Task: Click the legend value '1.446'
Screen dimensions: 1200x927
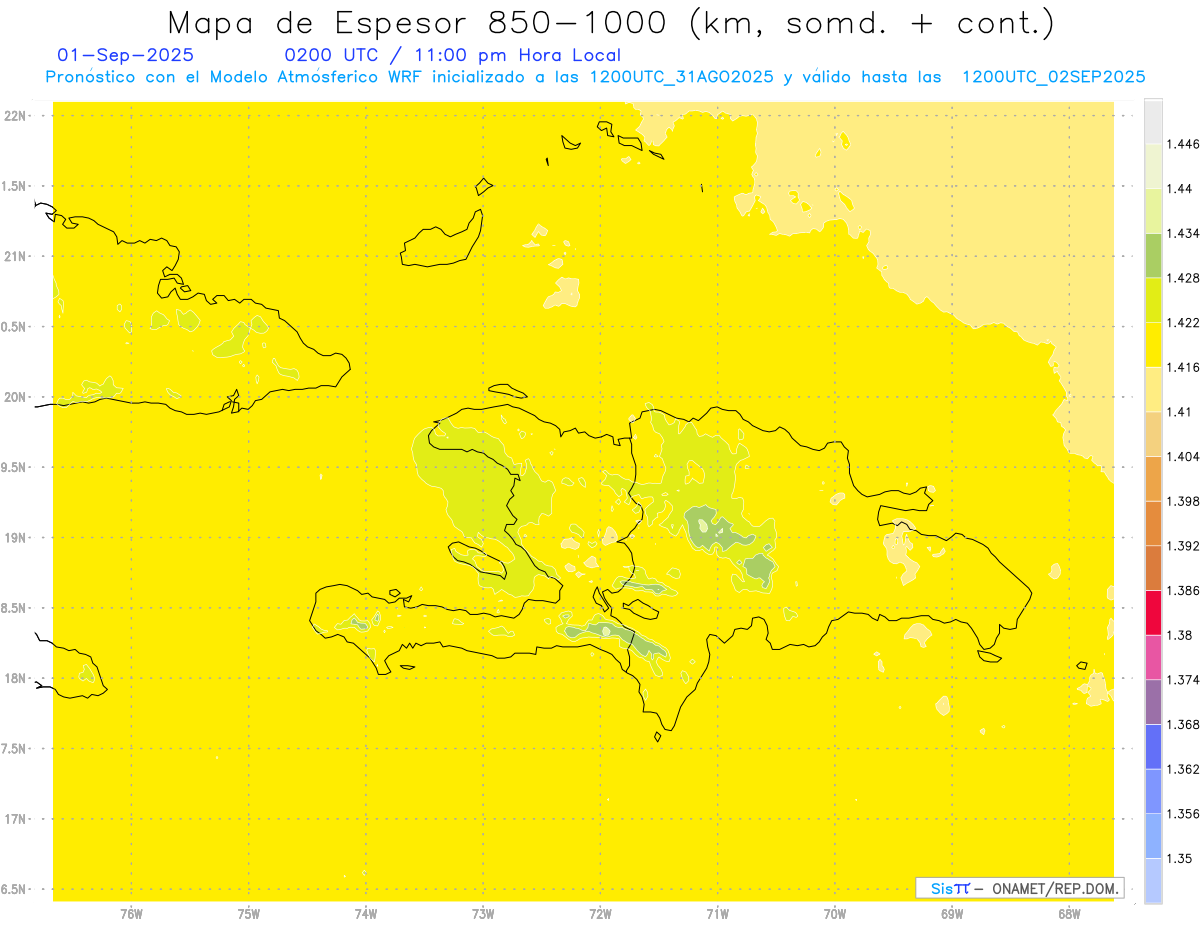Action: pyautogui.click(x=1183, y=144)
